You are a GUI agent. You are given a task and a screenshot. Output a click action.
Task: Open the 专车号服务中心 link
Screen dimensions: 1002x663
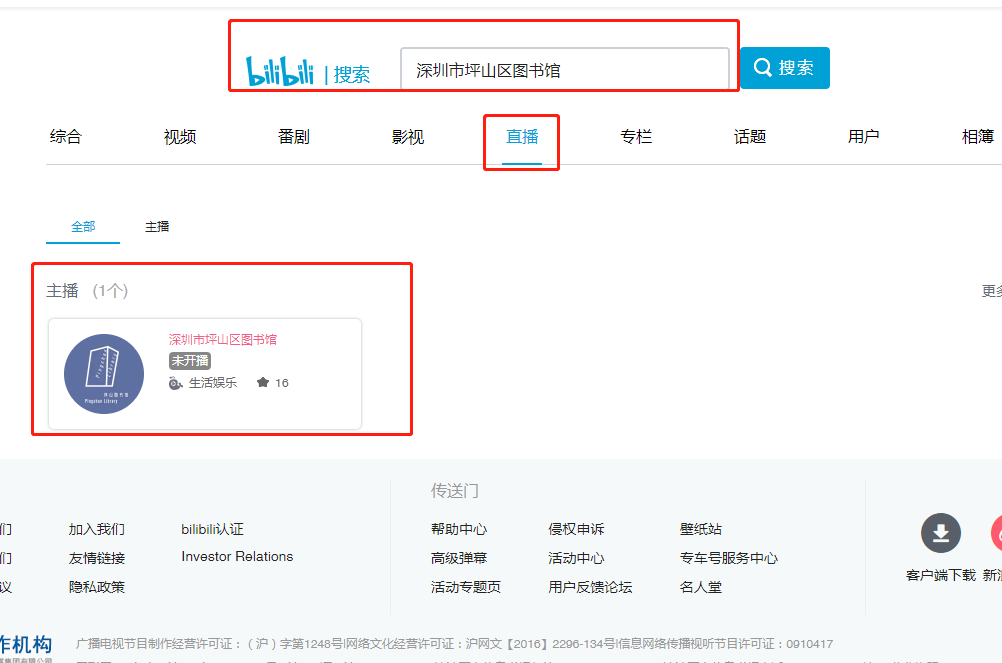point(728,558)
